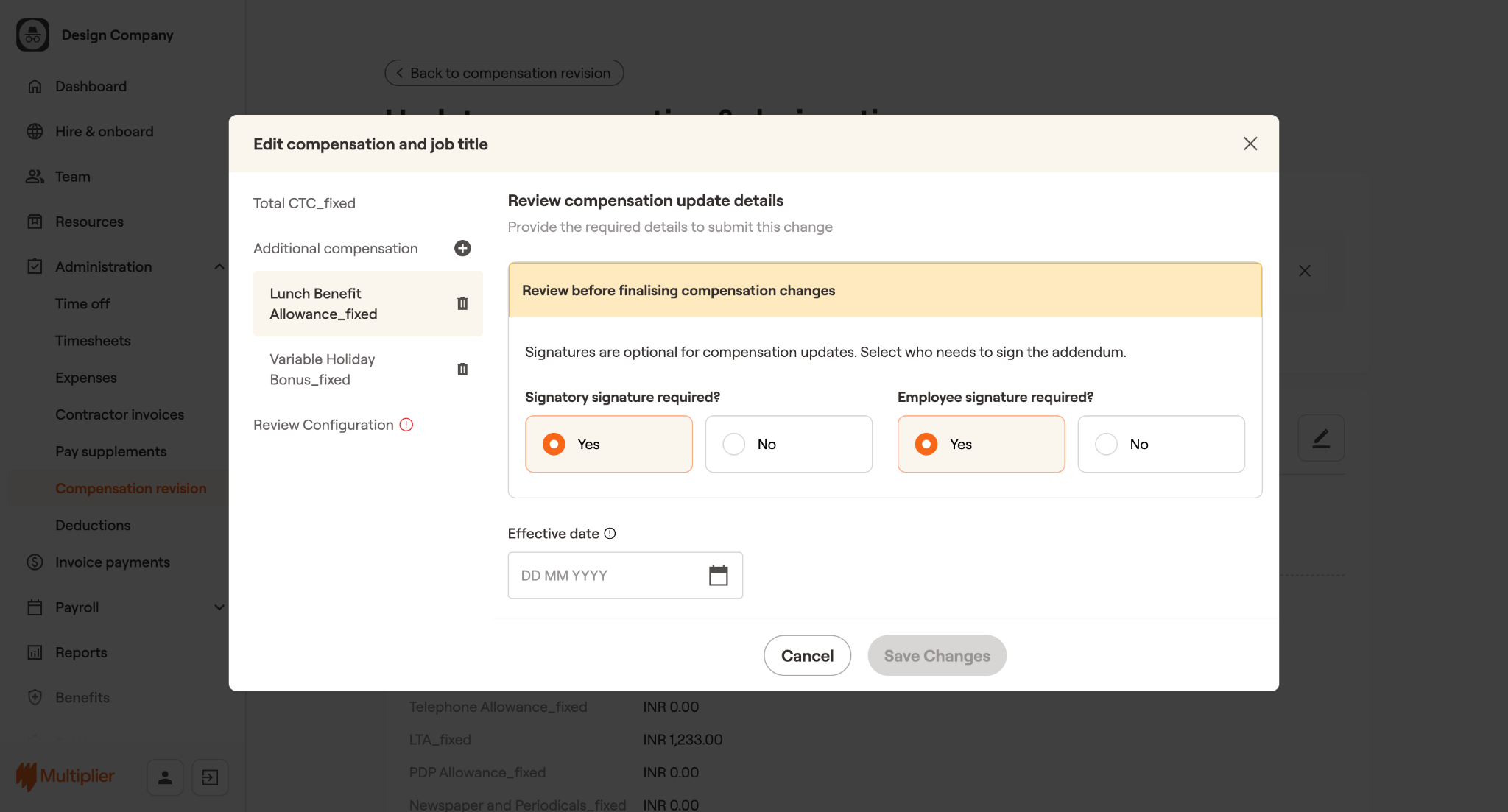
Task: Open the effective date calendar picker
Action: point(718,575)
